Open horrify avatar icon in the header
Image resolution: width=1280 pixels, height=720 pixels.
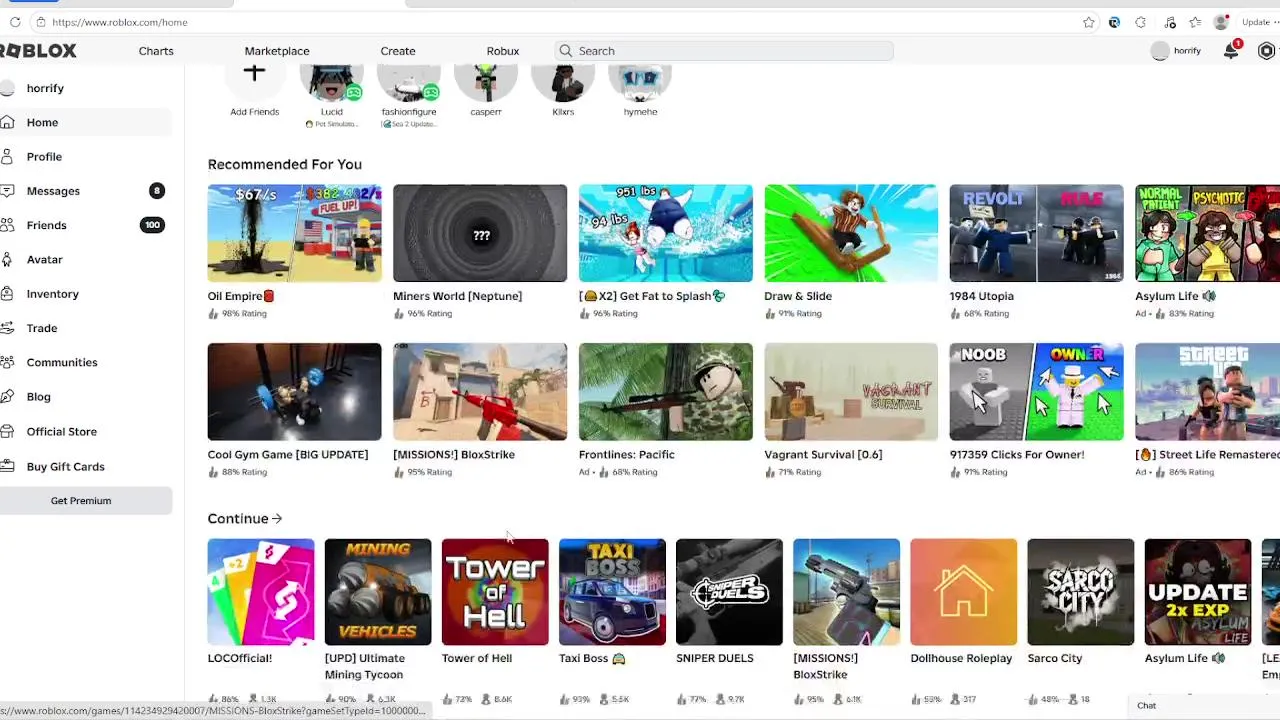pos(1160,51)
